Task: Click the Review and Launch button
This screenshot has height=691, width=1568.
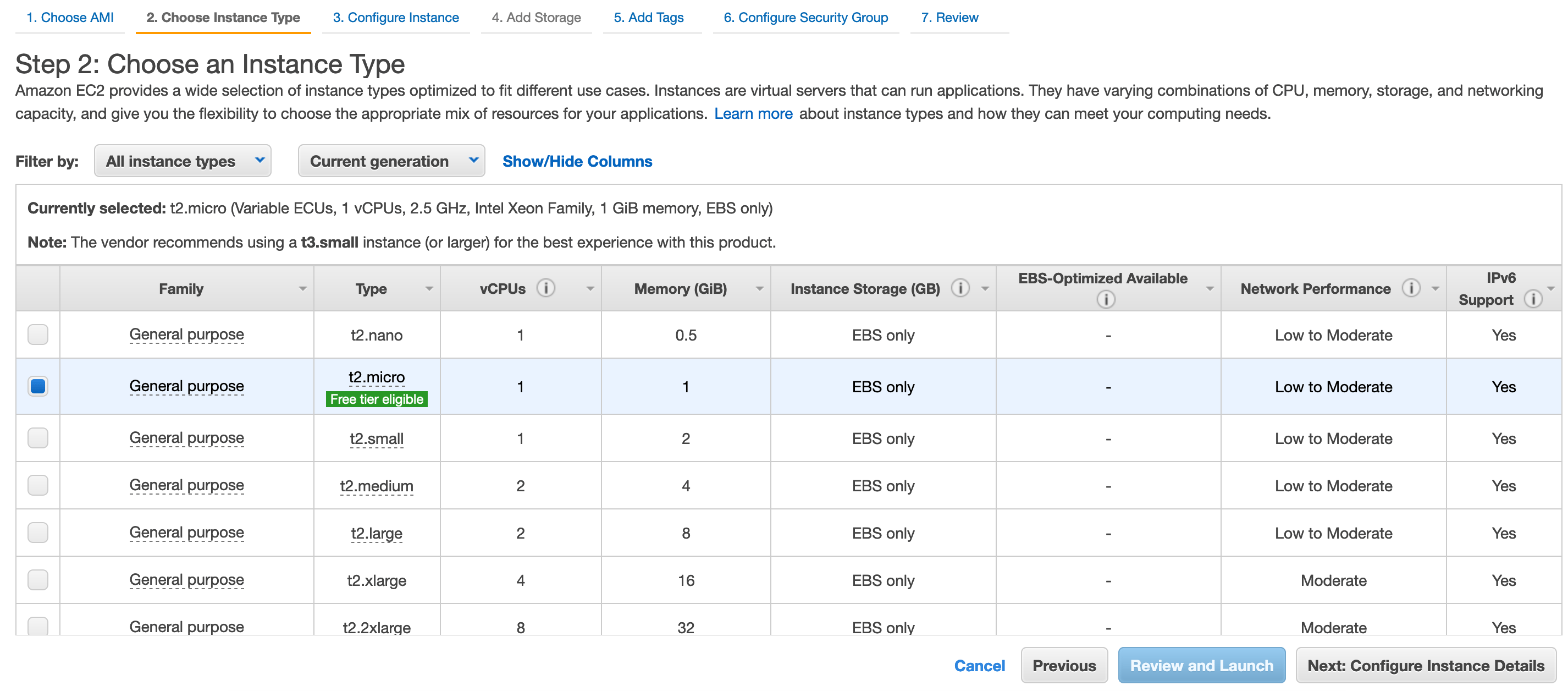Action: (x=1201, y=665)
